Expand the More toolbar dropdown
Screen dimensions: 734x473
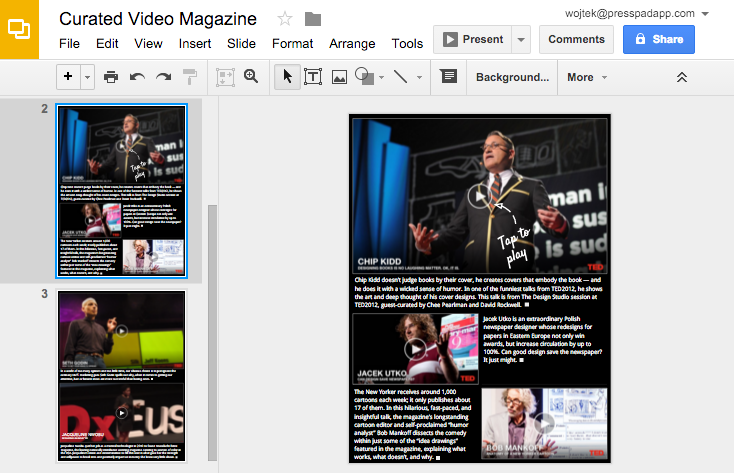(x=587, y=77)
